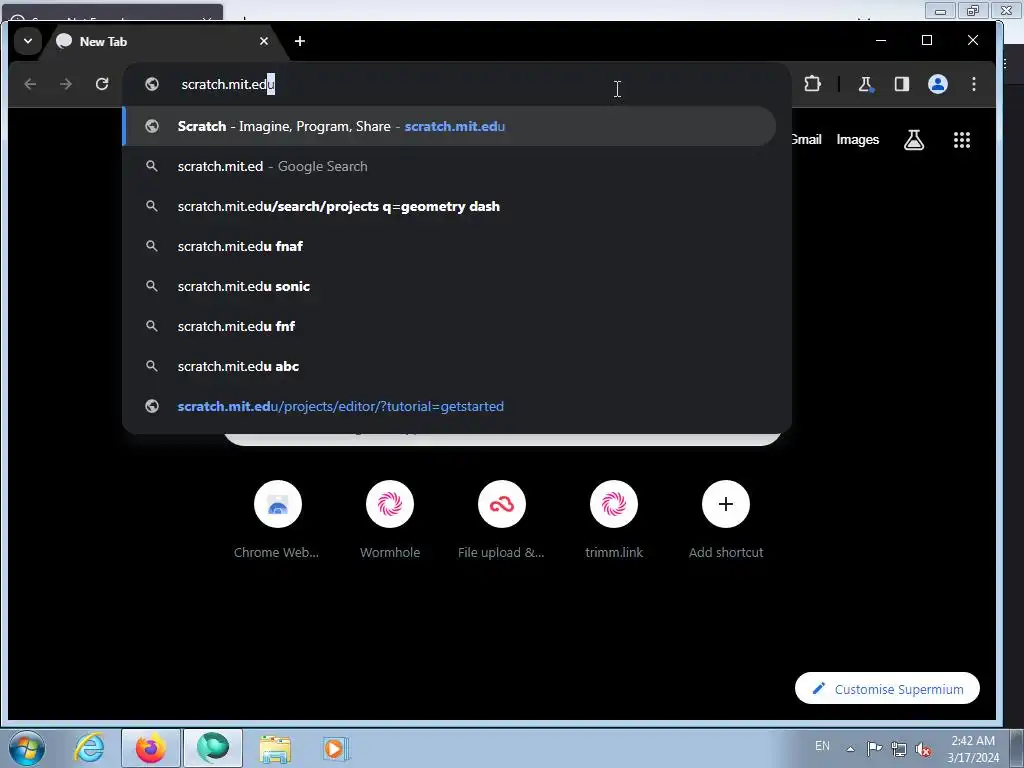Minimize the outer background window
Screen dimensions: 1024x768
pos(940,10)
